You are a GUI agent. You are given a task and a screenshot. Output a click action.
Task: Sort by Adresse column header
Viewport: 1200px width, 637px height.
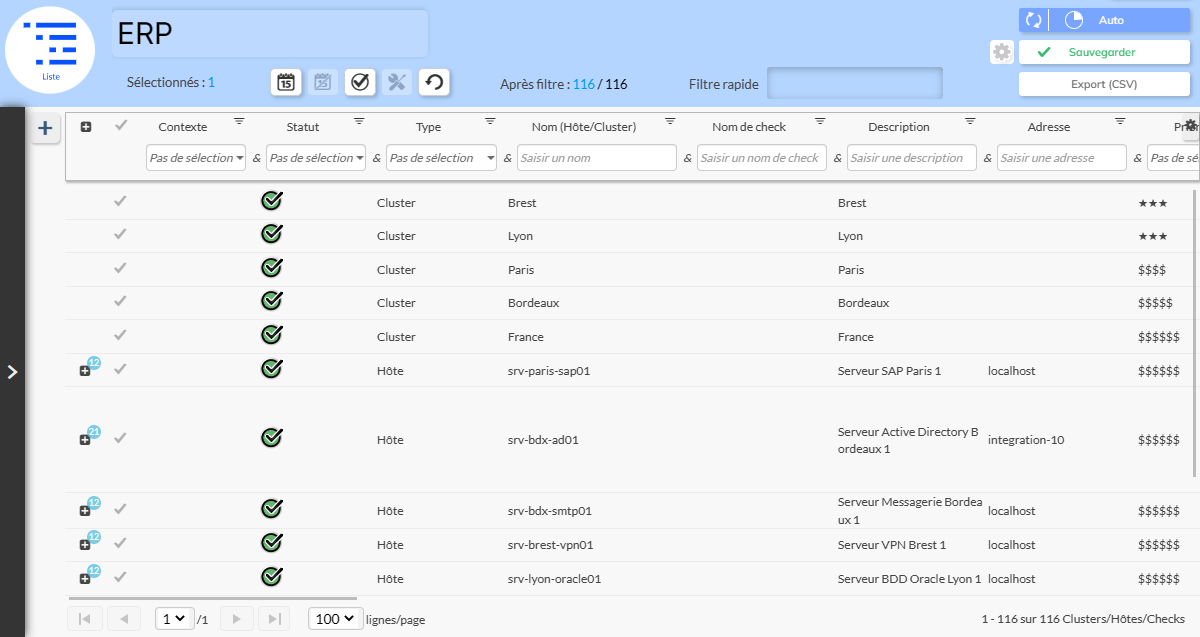click(x=1048, y=127)
